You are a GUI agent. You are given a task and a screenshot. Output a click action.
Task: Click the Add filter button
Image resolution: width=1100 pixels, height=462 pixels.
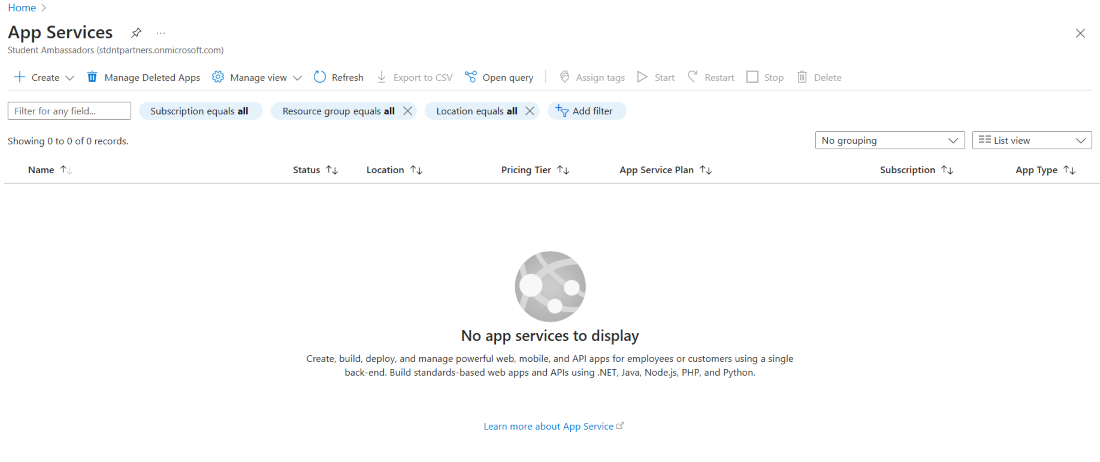(586, 111)
